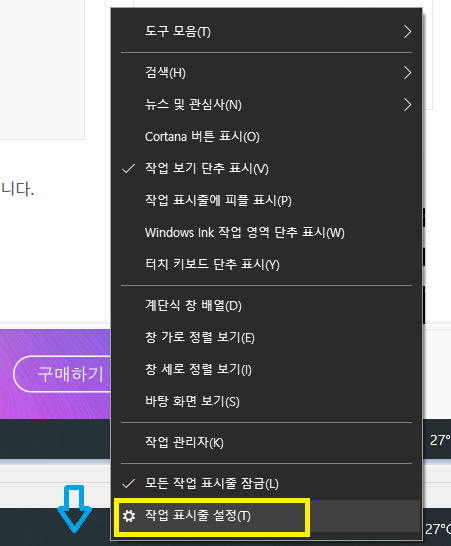Open the 검색(H) submenu
This screenshot has height=546, width=451.
(266, 73)
